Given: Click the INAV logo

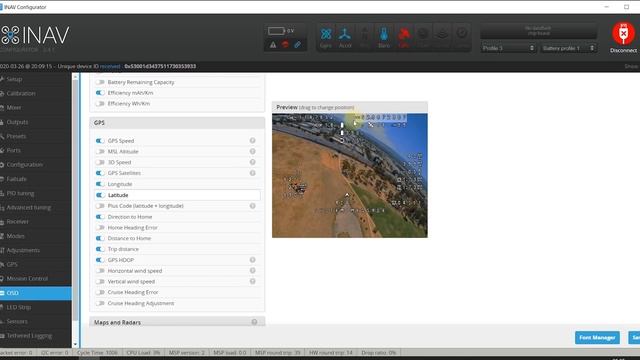Looking at the screenshot, I should [35, 36].
